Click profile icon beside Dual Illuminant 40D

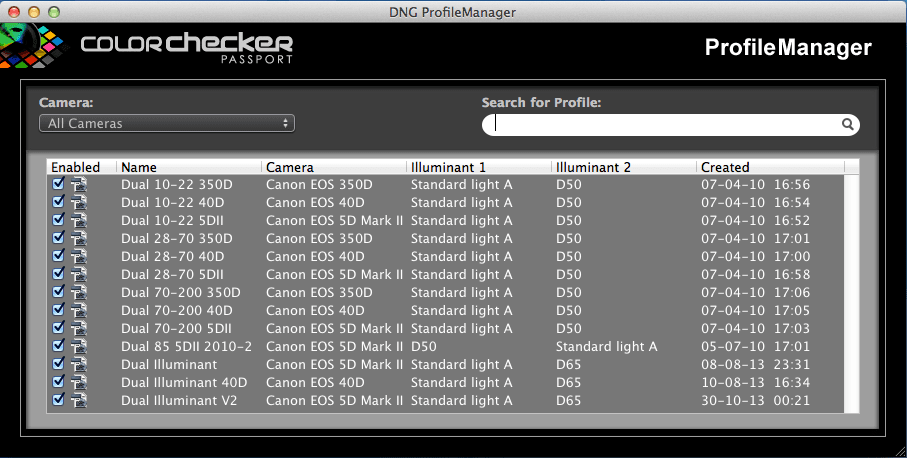pos(78,383)
